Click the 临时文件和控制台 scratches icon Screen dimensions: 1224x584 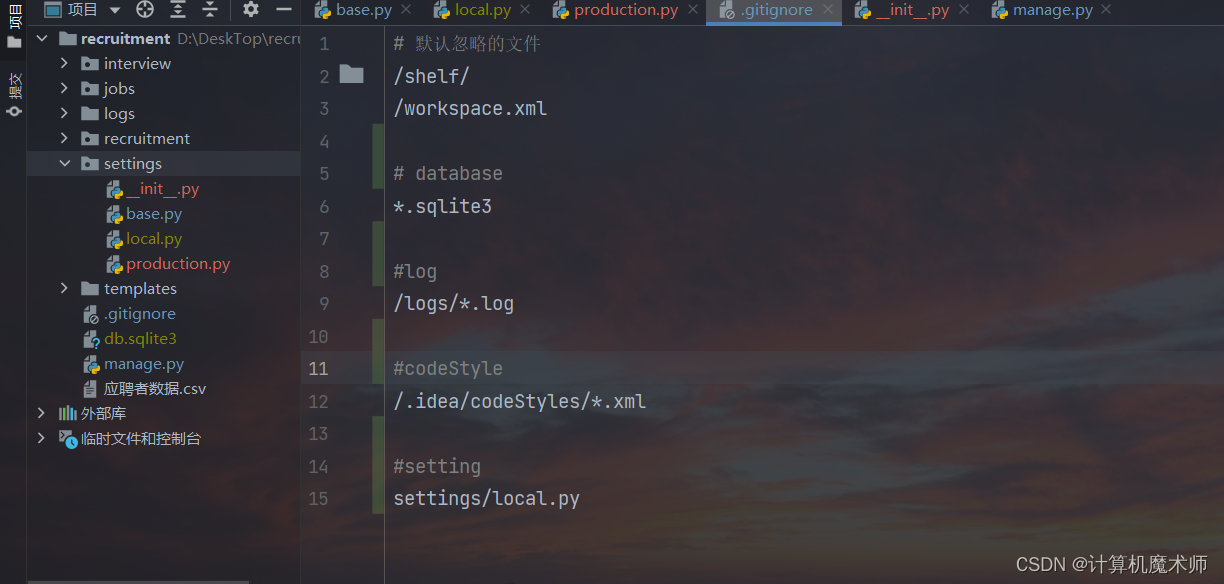67,438
